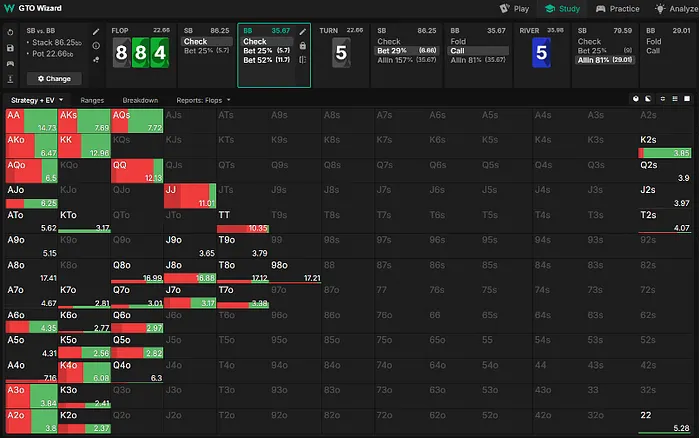Expand the Strategy + EV dropdown
Image resolution: width=700 pixels, height=438 pixels.
37,100
